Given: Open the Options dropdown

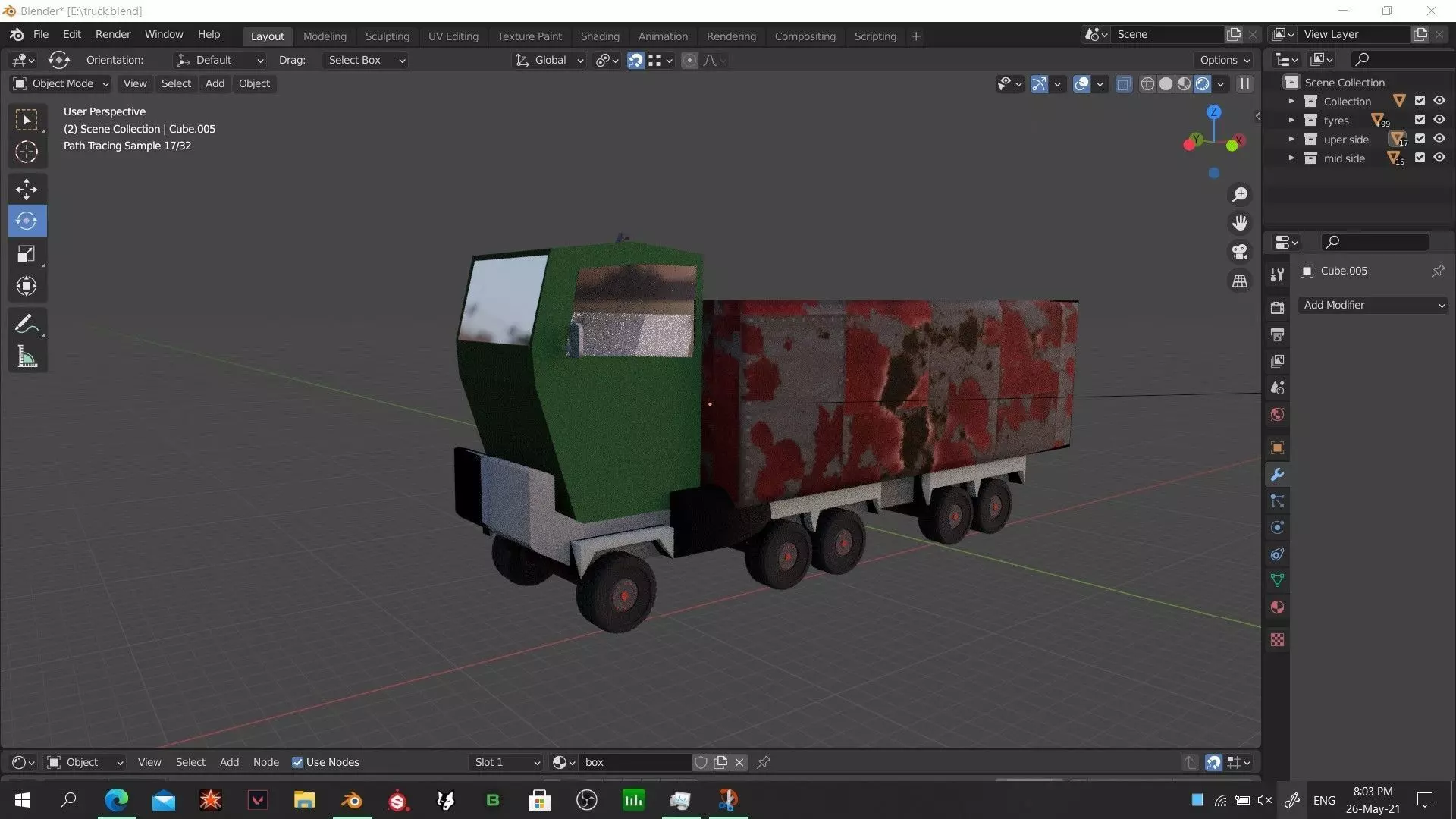Looking at the screenshot, I should tap(1224, 60).
